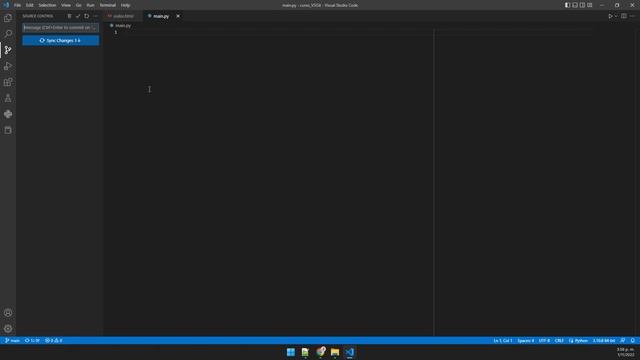Focus the commit message input
This screenshot has width=640, height=360.
point(60,28)
